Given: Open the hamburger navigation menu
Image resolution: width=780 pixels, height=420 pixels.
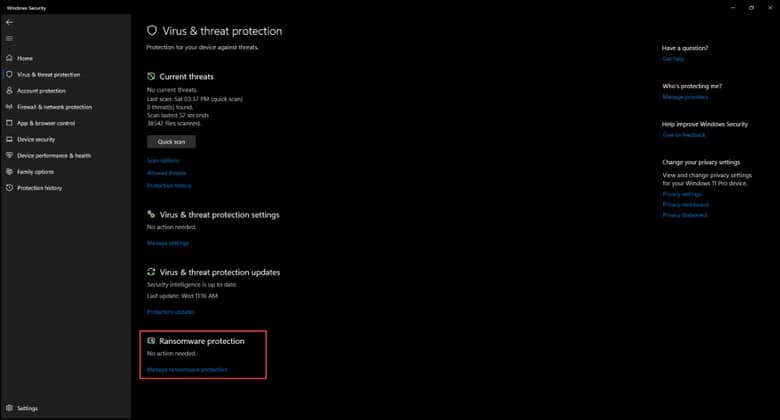Looking at the screenshot, I should pos(9,38).
